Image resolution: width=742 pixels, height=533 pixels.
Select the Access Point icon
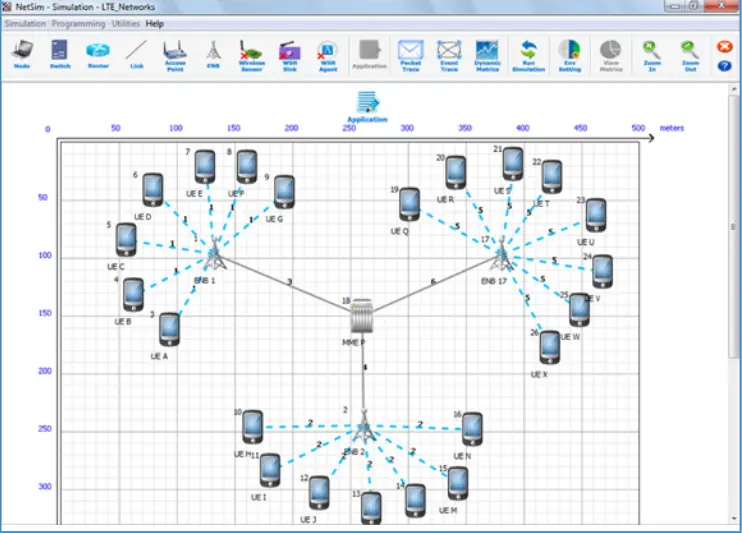pos(175,53)
